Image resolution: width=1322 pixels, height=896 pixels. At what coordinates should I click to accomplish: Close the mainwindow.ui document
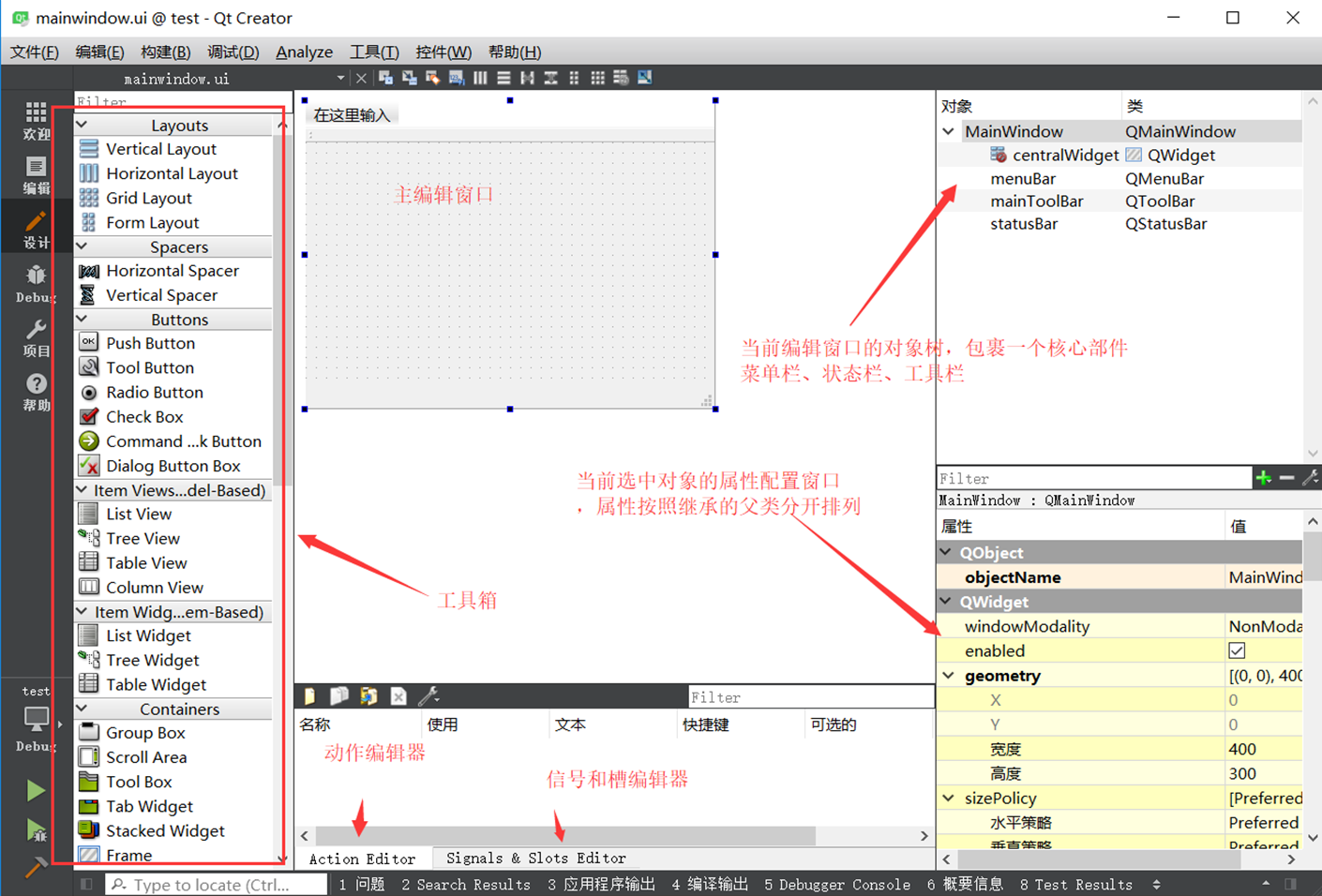pyautogui.click(x=361, y=78)
